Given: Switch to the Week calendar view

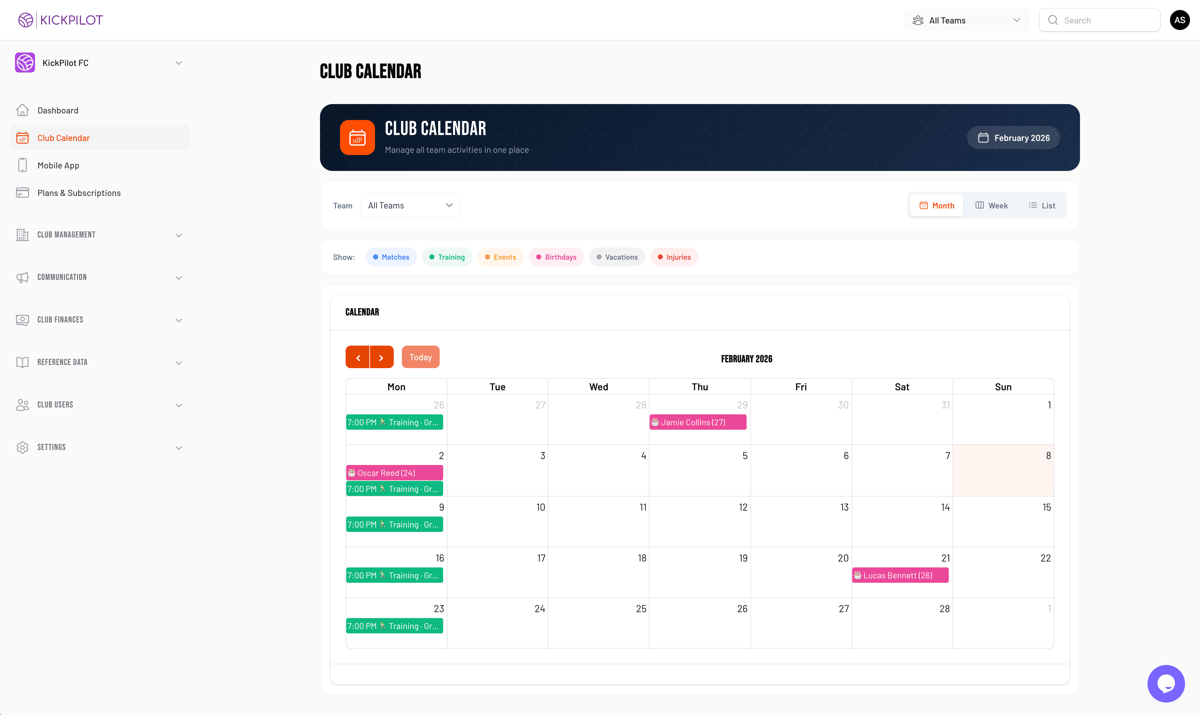Looking at the screenshot, I should click(991, 205).
